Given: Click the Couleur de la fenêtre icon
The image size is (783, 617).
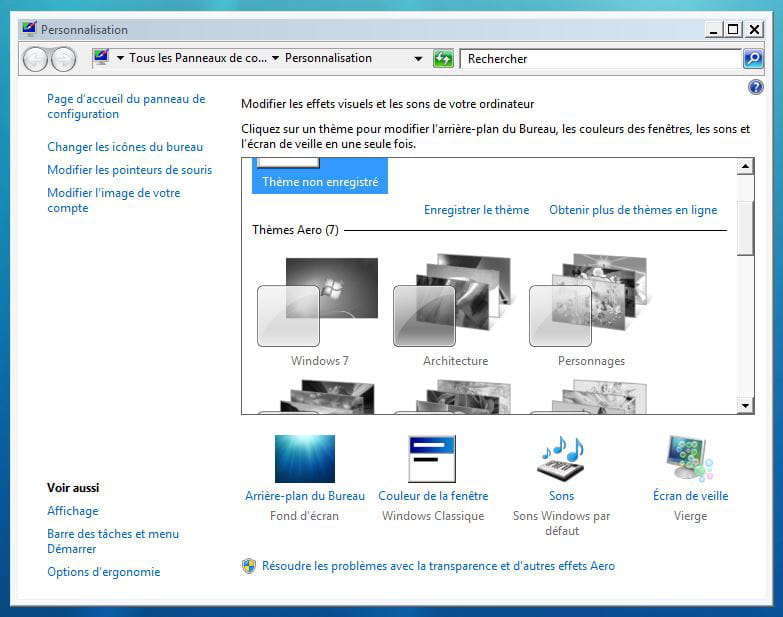Looking at the screenshot, I should 432,458.
